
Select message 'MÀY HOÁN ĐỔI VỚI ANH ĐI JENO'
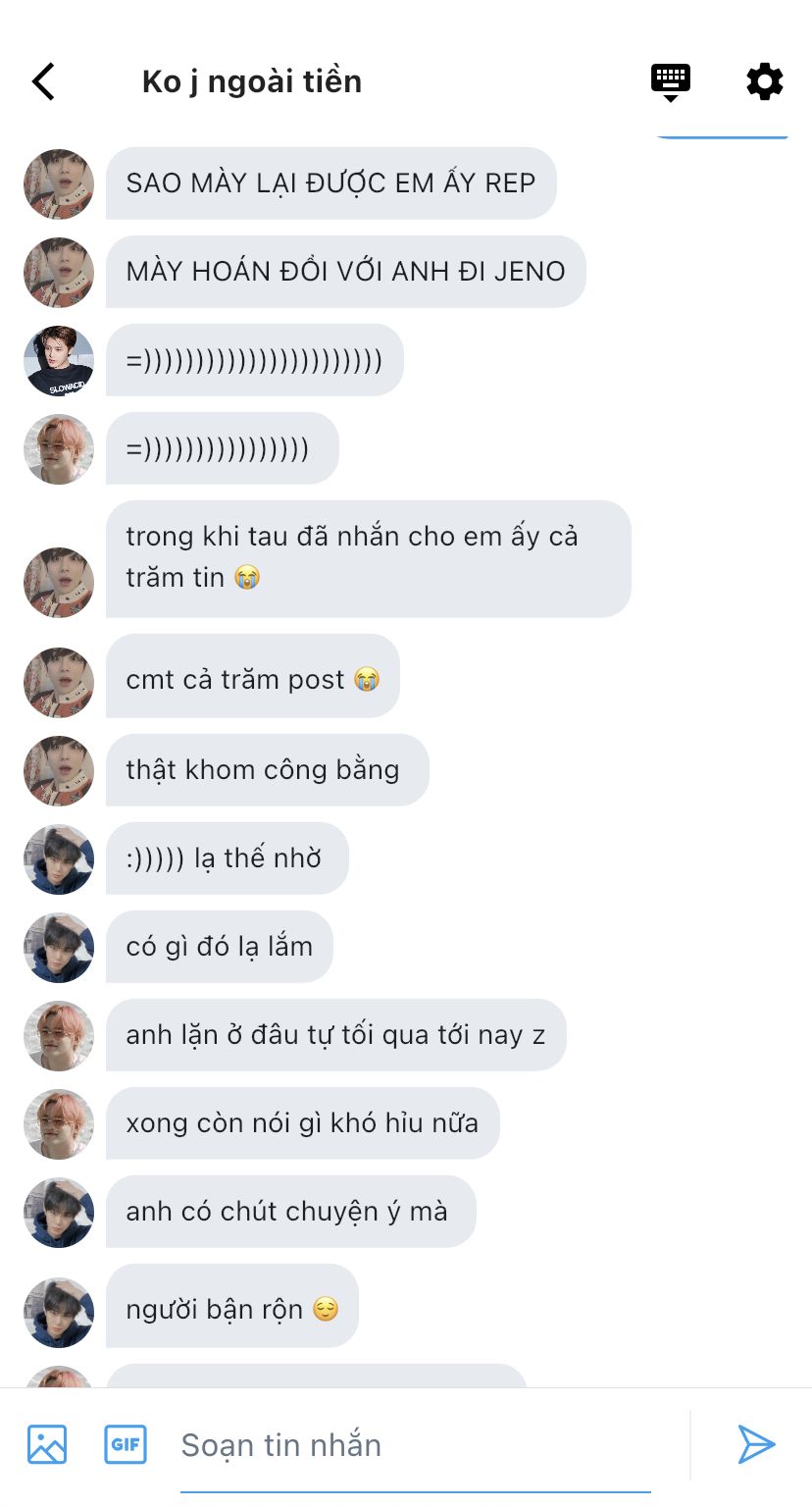pos(346,272)
